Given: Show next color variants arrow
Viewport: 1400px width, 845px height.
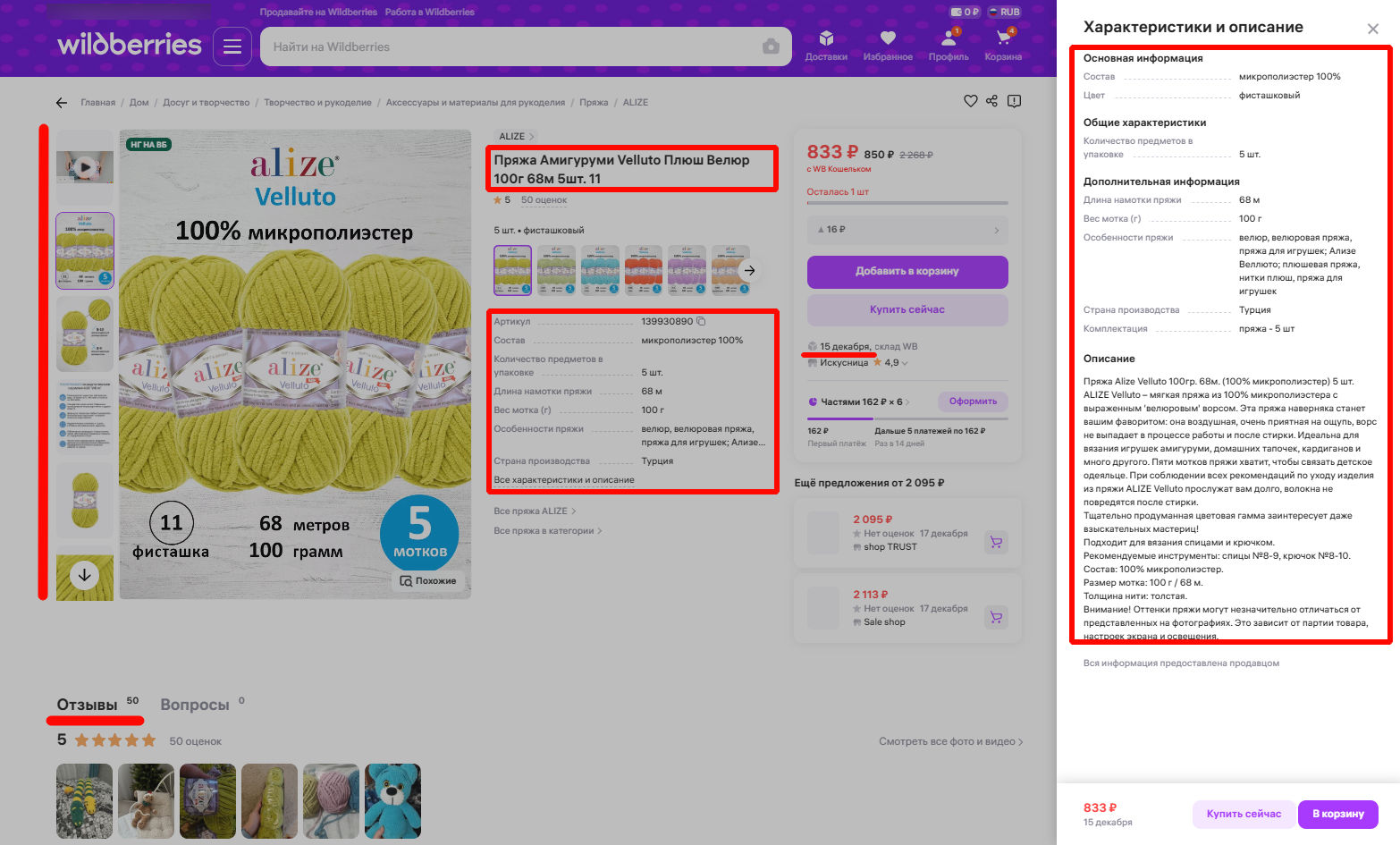Looking at the screenshot, I should click(x=749, y=270).
